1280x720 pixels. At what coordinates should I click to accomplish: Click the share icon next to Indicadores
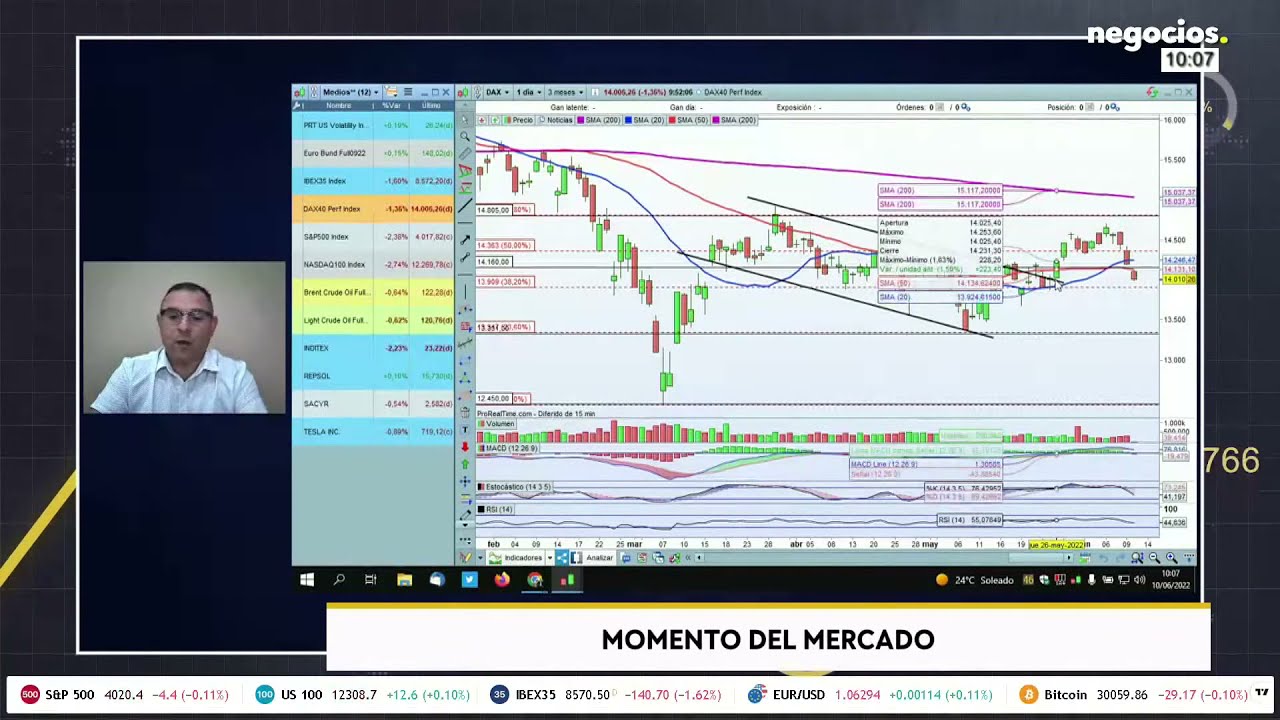click(562, 557)
